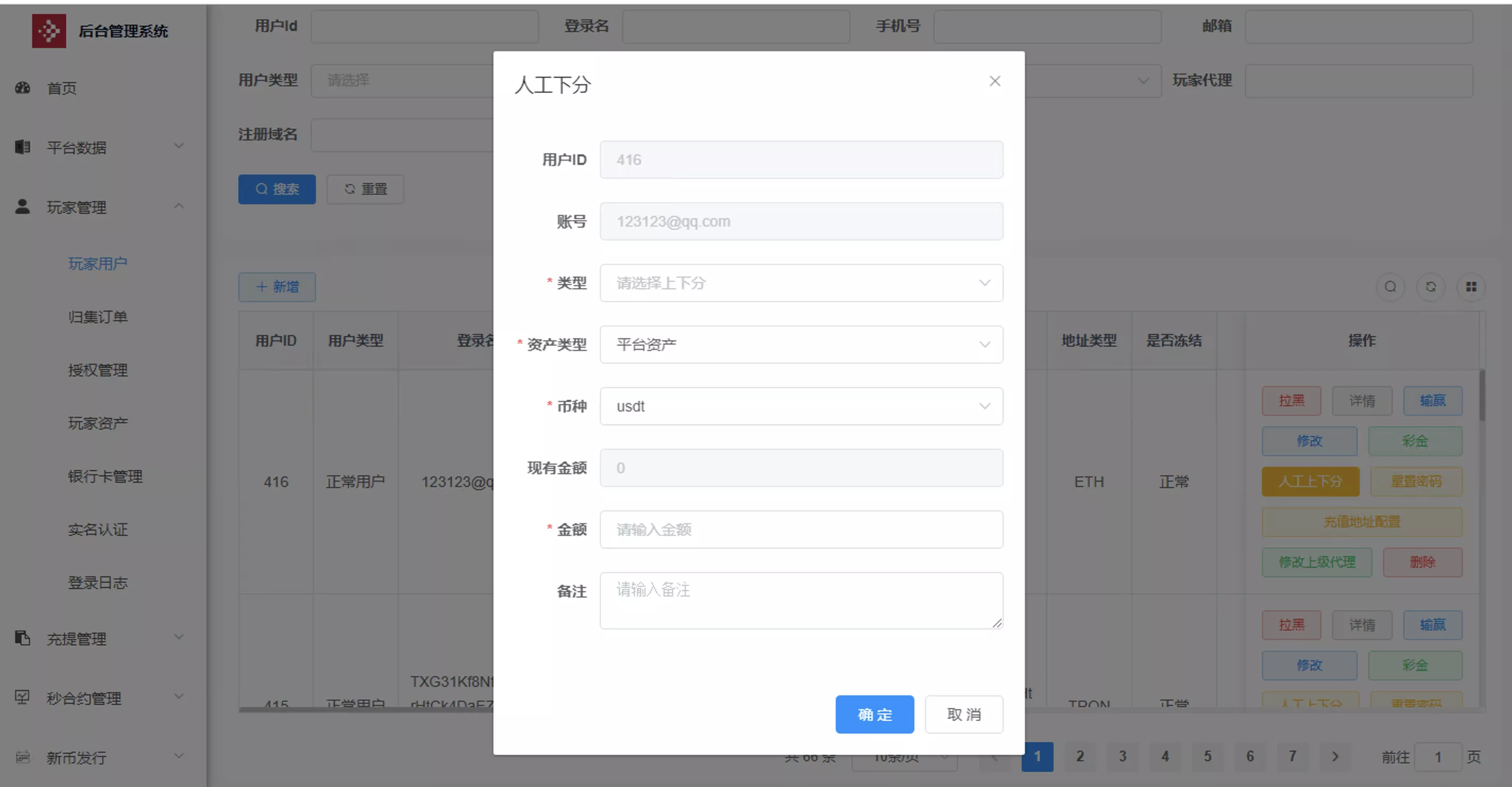The height and width of the screenshot is (787, 1512).
Task: Select 登录日志 in the sidebar
Action: (x=98, y=582)
